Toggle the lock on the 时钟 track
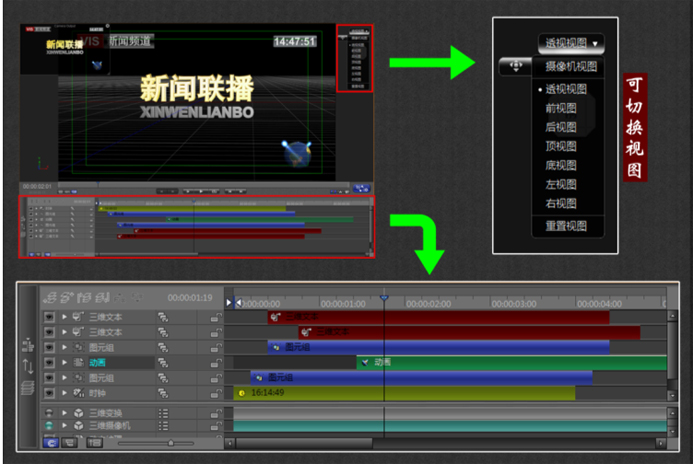This screenshot has width=693, height=464. (x=216, y=393)
